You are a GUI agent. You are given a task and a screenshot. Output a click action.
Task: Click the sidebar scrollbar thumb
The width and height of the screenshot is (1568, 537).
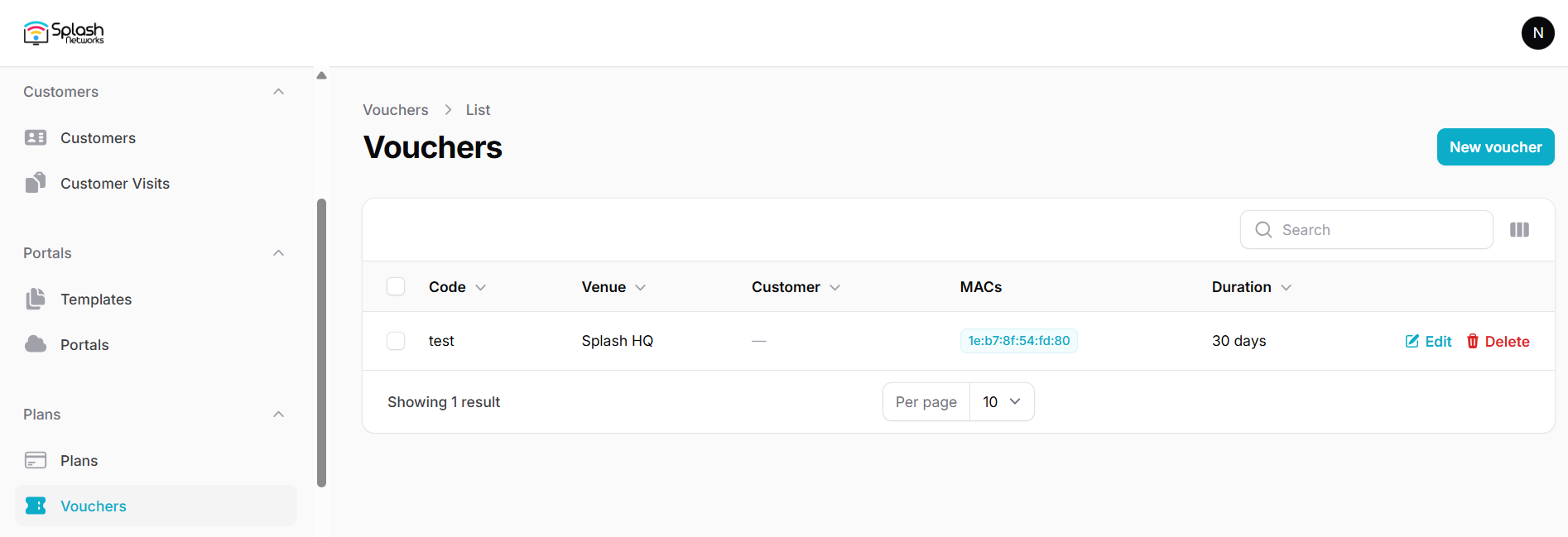click(x=321, y=343)
